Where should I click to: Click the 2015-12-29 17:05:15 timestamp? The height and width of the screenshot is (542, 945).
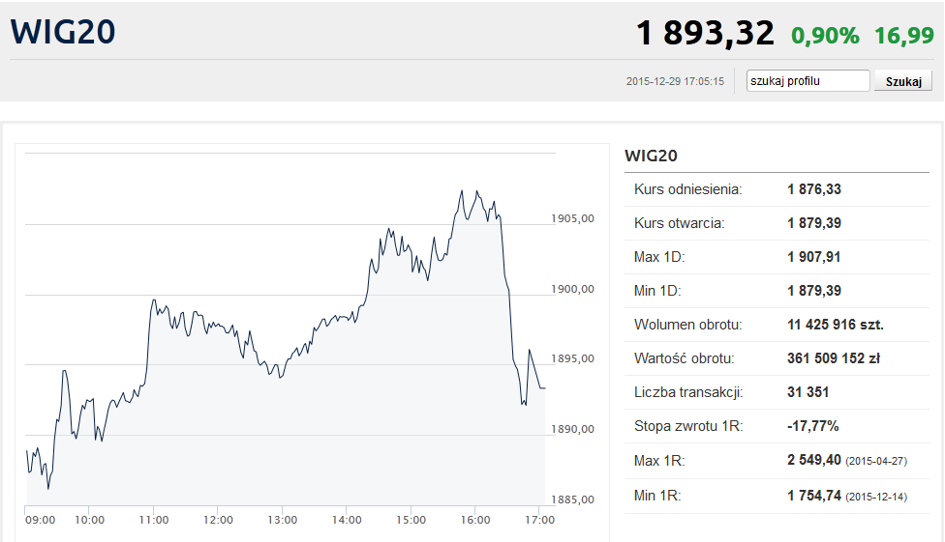point(675,81)
